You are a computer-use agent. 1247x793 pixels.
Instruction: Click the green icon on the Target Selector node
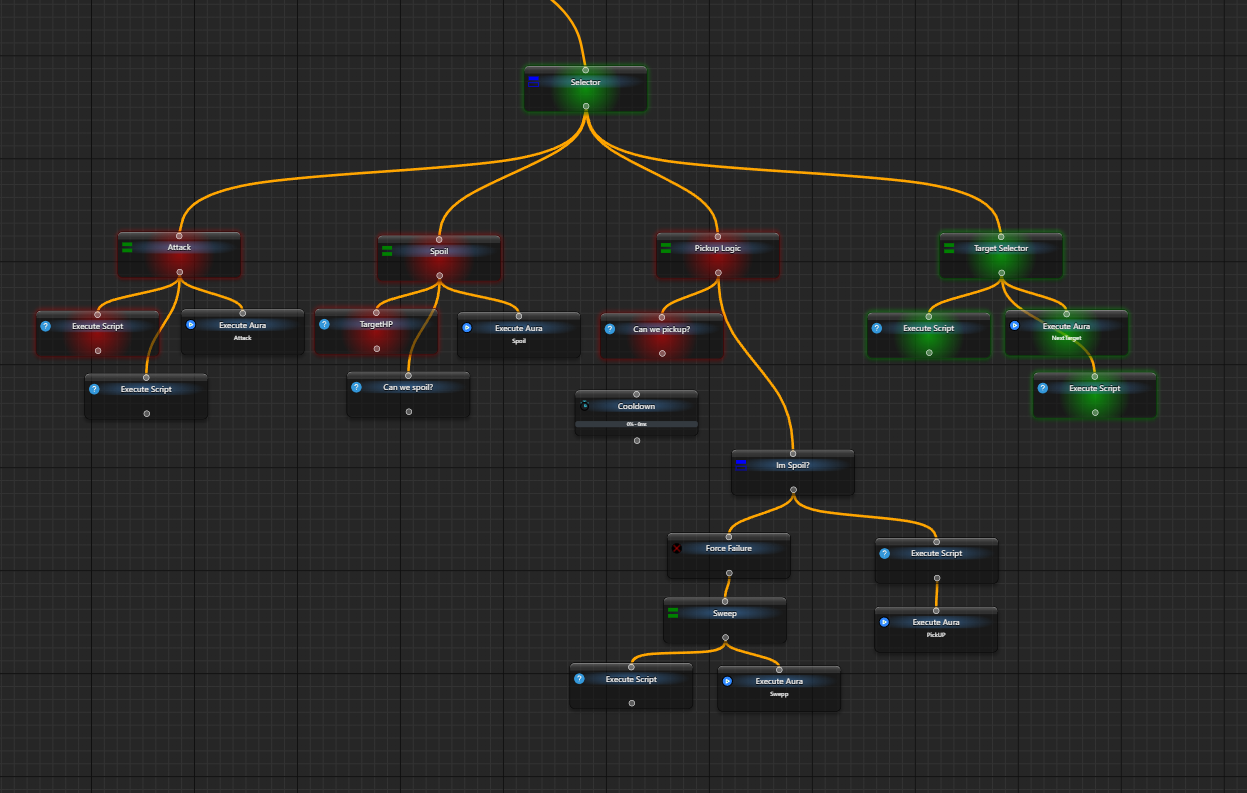949,248
